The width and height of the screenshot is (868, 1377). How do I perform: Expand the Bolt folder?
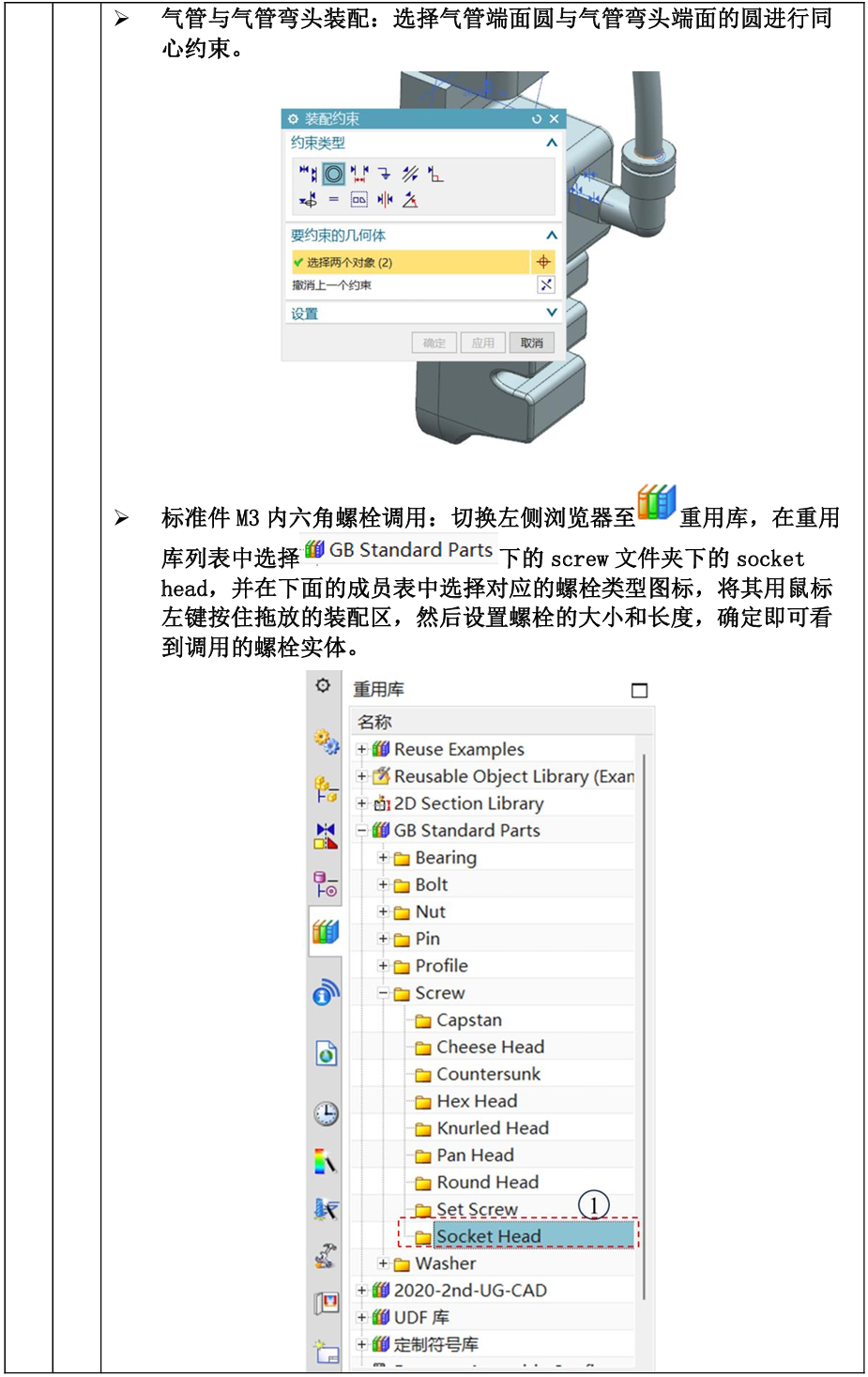[x=383, y=884]
